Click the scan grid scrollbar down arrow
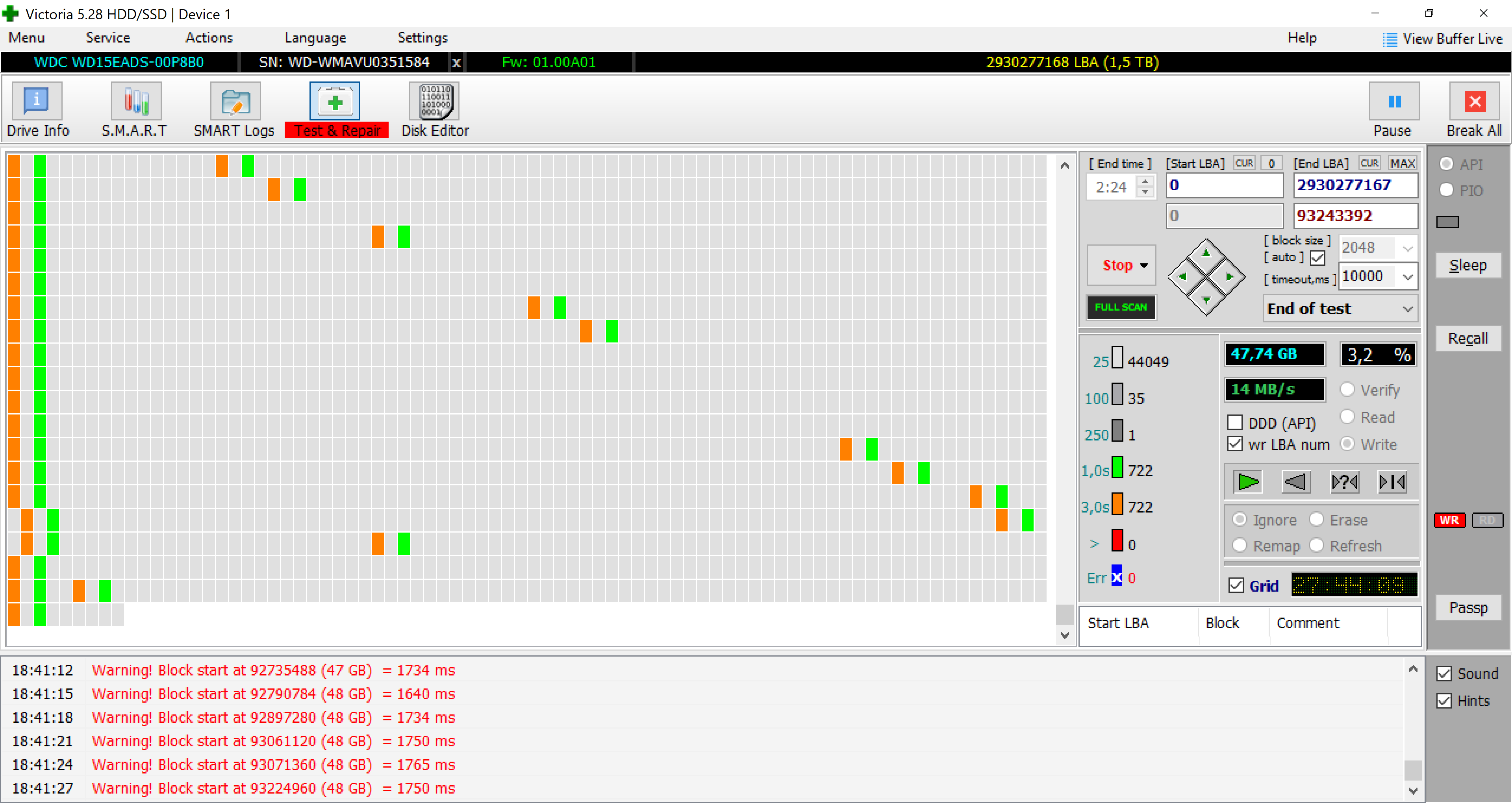 1065,635
